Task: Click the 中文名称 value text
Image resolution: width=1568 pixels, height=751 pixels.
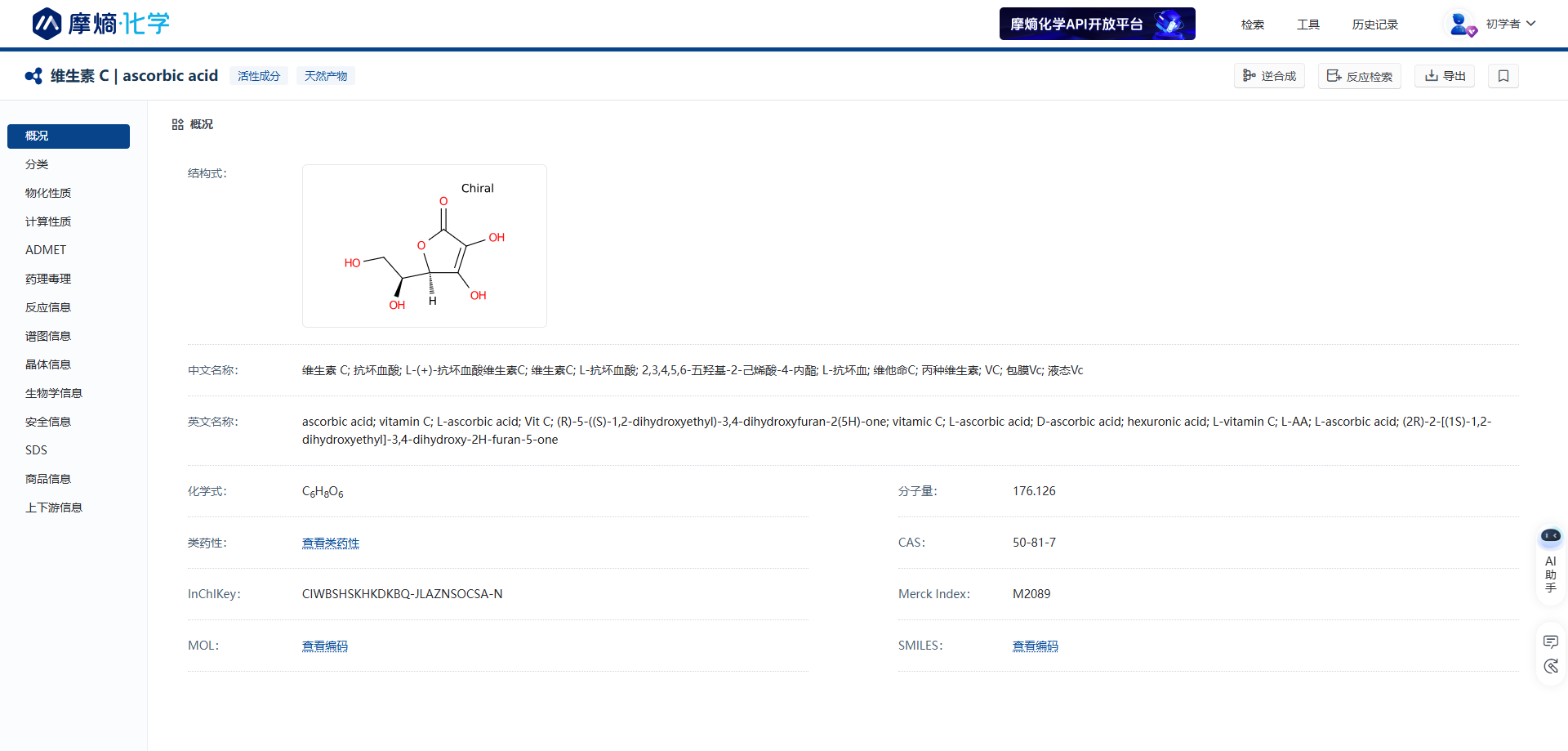Action: pos(693,370)
